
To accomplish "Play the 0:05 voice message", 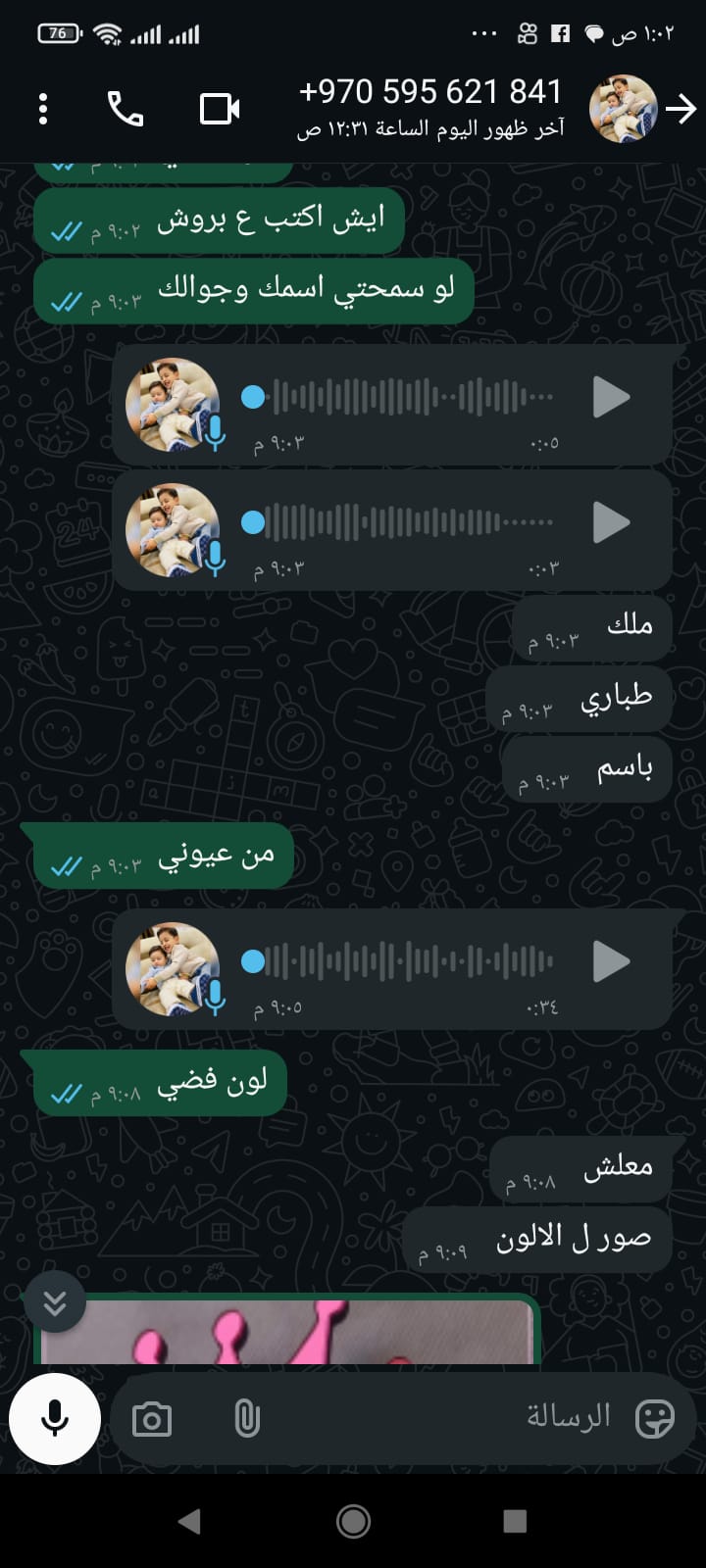I will pyautogui.click(x=611, y=398).
